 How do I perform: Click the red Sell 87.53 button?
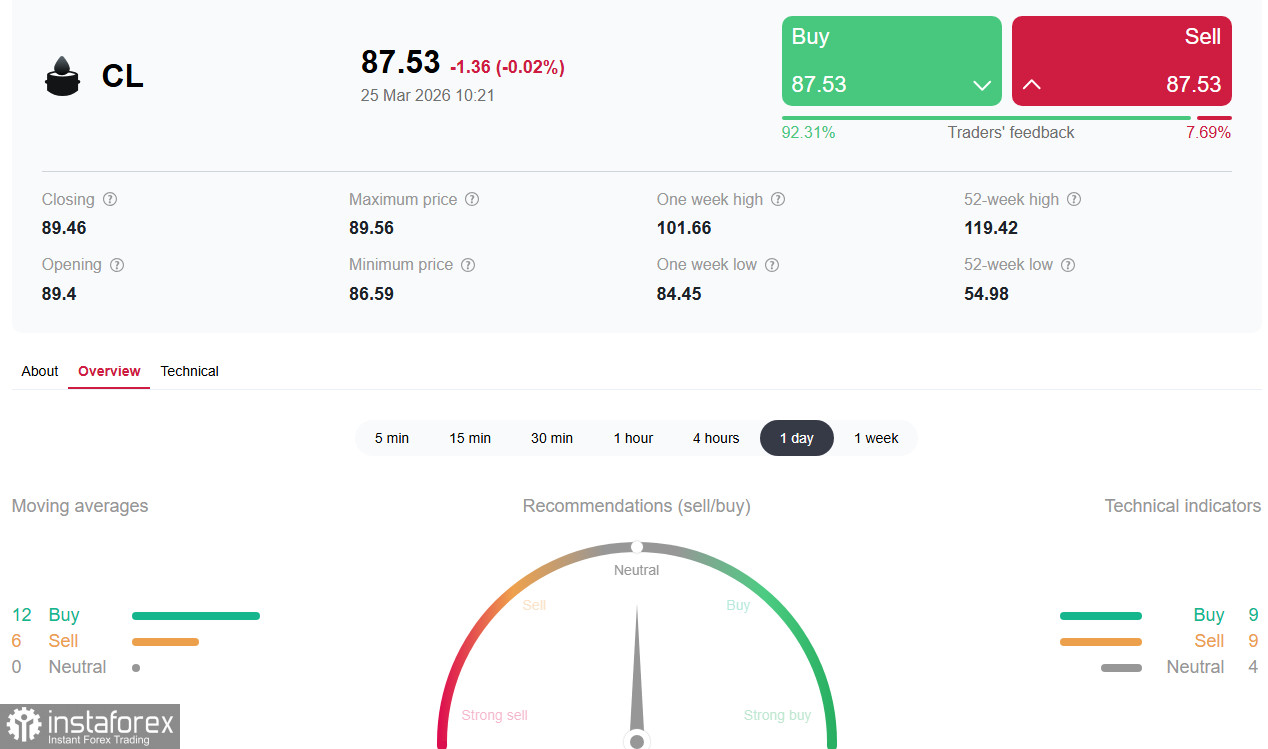1122,61
